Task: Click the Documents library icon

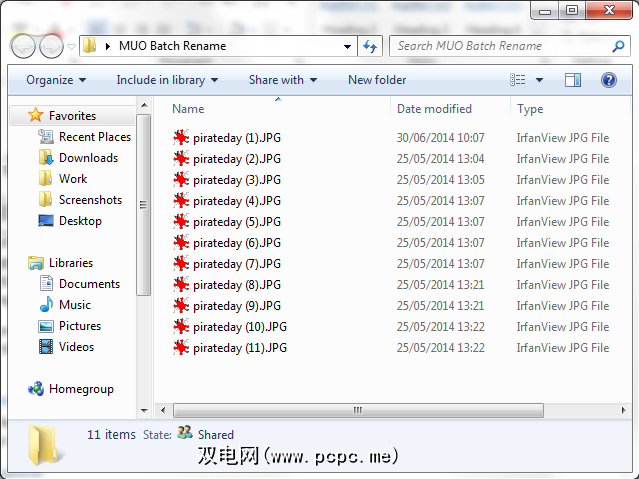Action: [46, 283]
